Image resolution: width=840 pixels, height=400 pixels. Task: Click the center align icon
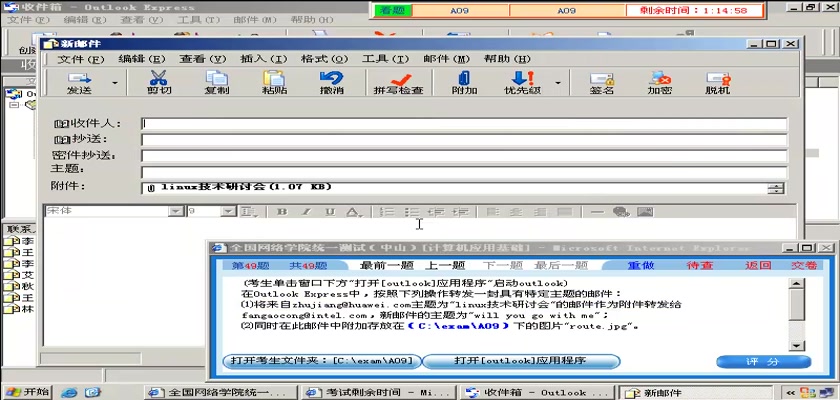pos(516,212)
